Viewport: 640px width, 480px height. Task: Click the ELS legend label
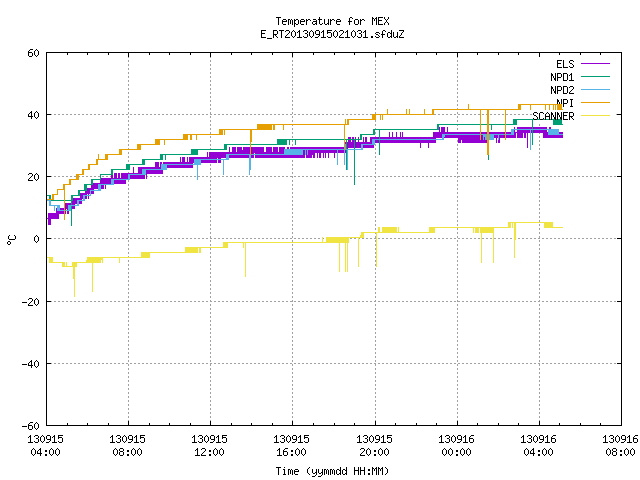565,64
